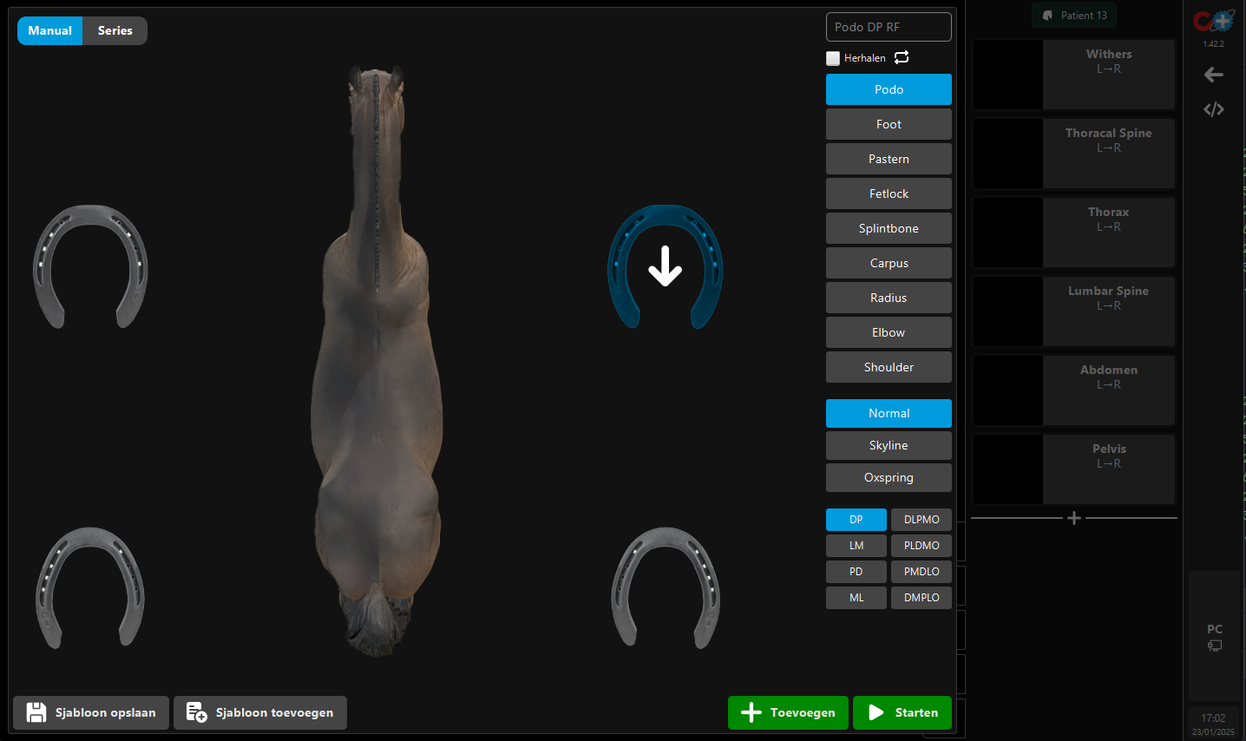This screenshot has width=1246, height=741.
Task: Switch to the Series tab
Action: tap(115, 31)
